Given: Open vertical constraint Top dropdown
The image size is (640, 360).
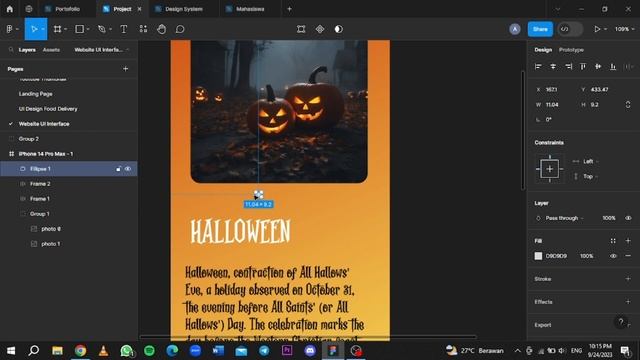Looking at the screenshot, I should [x=586, y=176].
